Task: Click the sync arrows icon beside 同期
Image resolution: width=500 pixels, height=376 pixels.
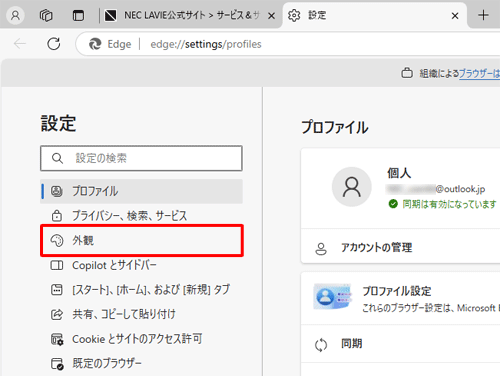Action: (321, 345)
